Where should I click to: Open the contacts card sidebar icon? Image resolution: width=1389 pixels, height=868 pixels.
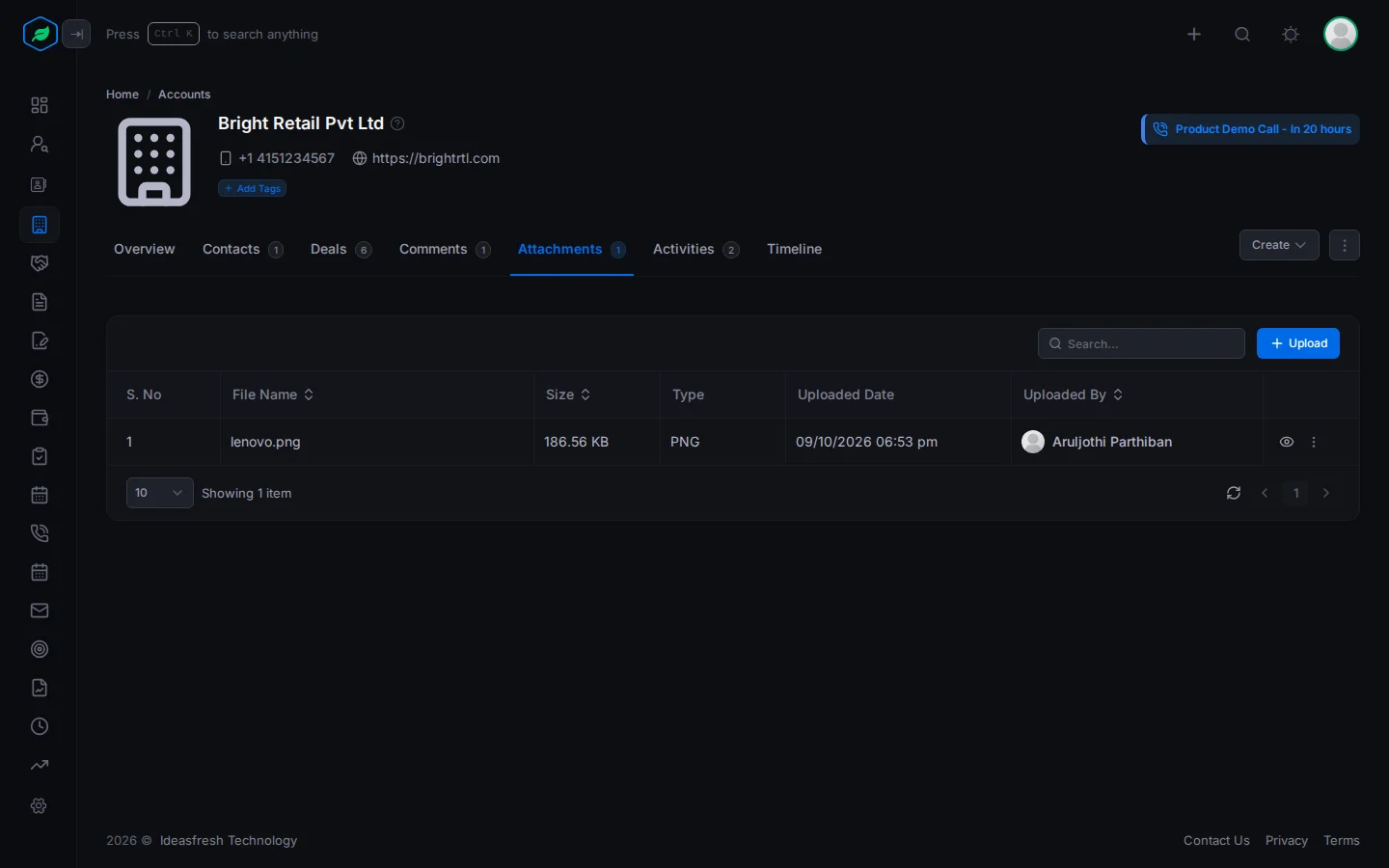coord(40,184)
